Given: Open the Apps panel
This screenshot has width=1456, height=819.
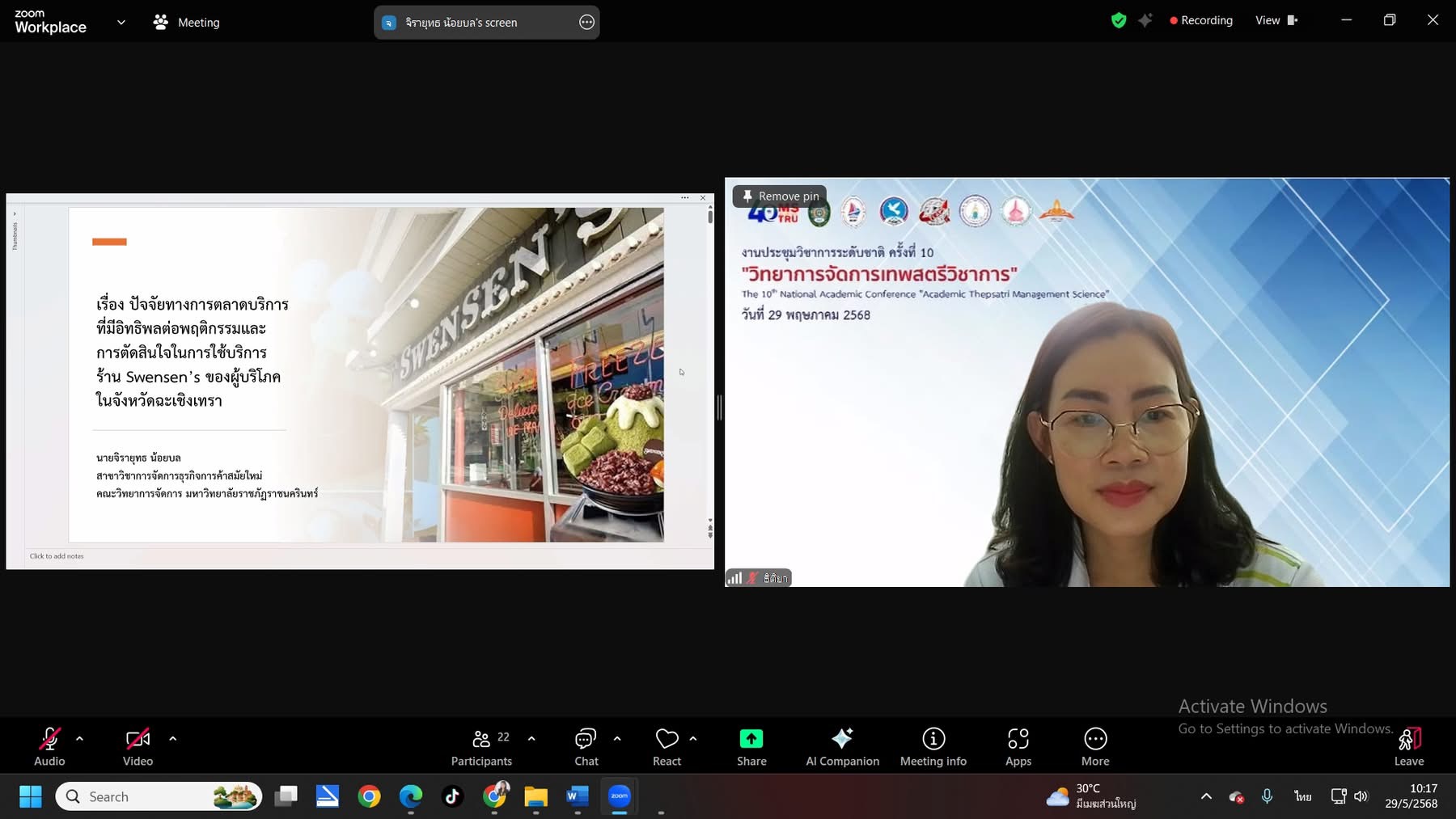Looking at the screenshot, I should click(x=1018, y=746).
